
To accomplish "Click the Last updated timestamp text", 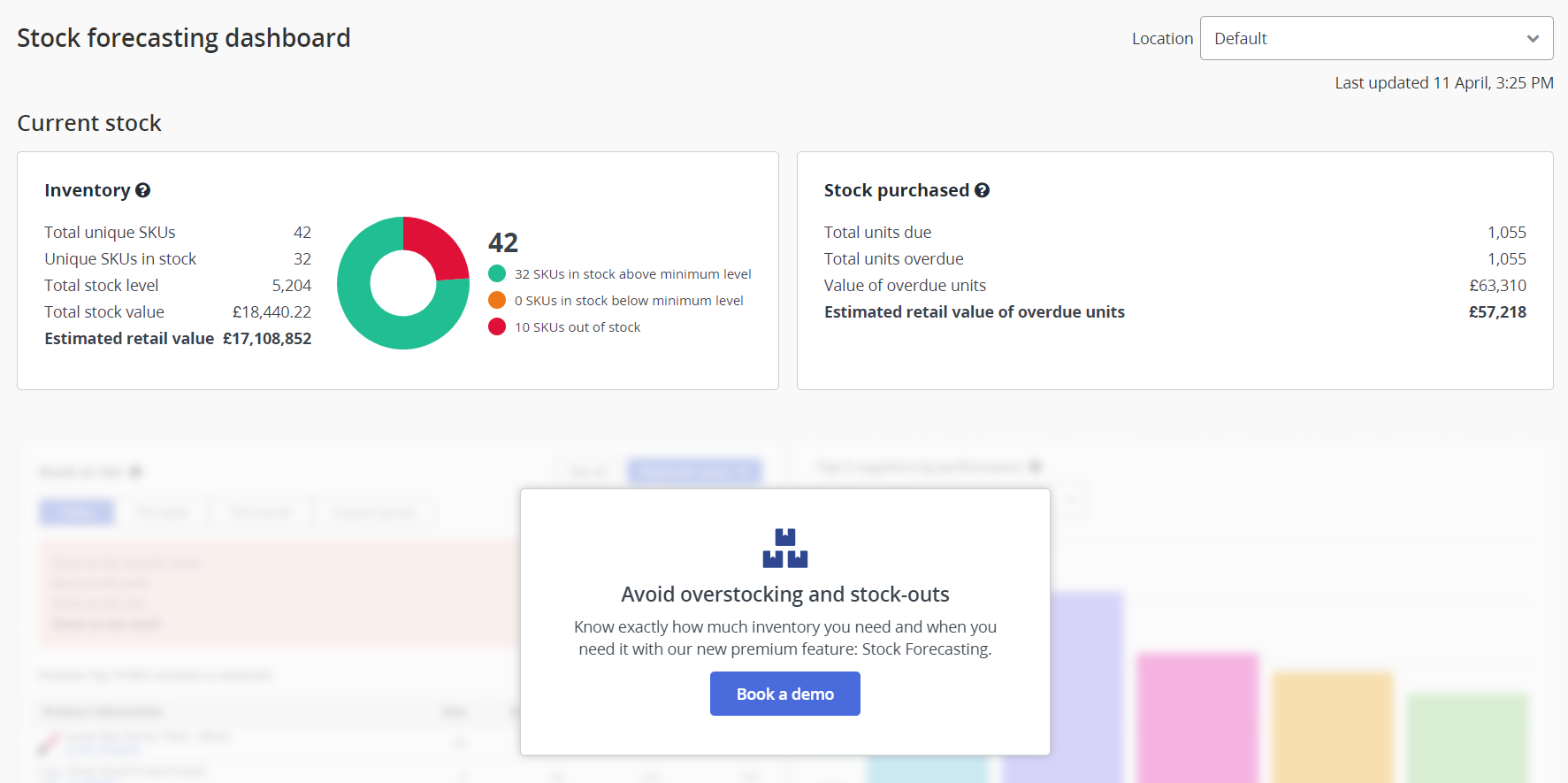I will tap(1443, 83).
